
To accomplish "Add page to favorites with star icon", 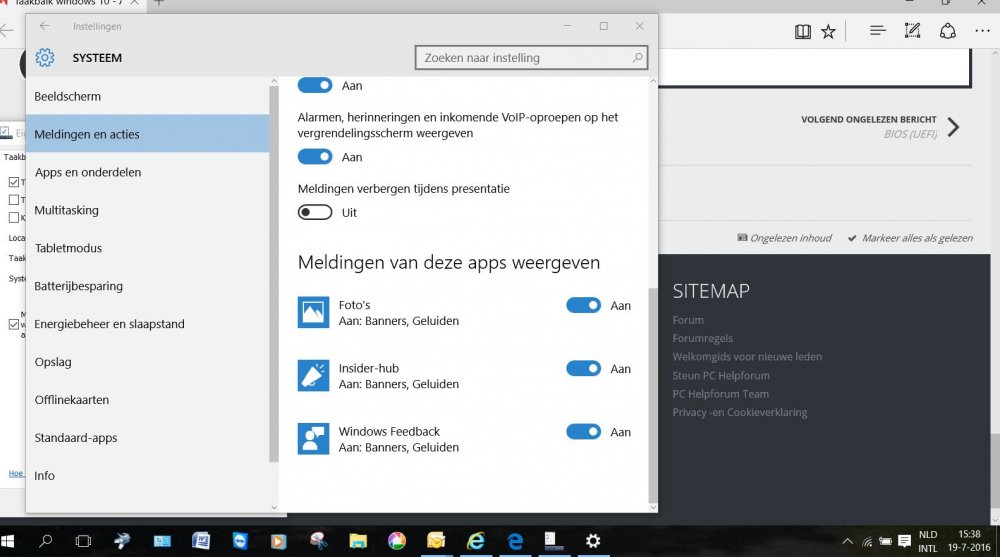I will (x=828, y=31).
